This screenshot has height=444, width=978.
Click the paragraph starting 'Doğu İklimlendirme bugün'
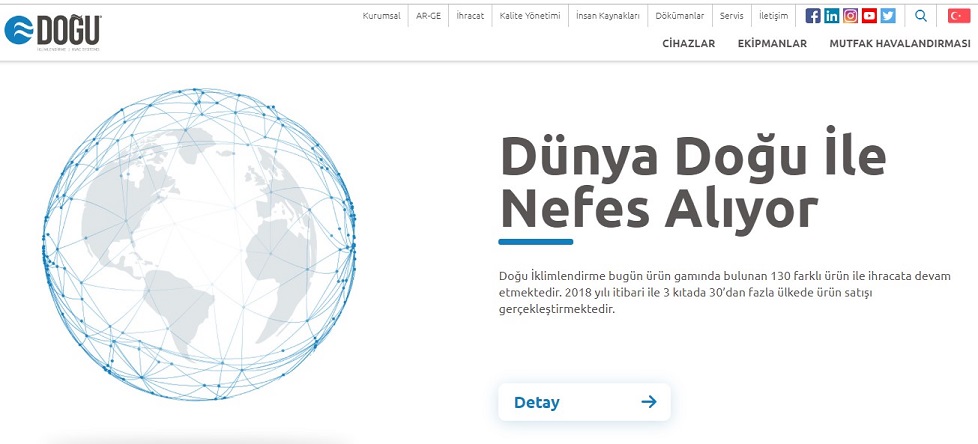[x=725, y=292]
